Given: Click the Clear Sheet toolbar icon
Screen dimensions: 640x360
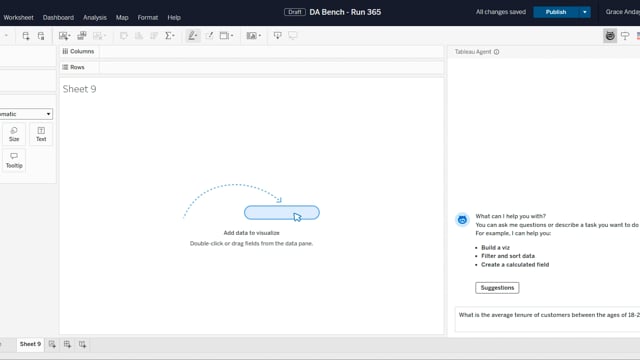Looking at the screenshot, I should tap(99, 36).
